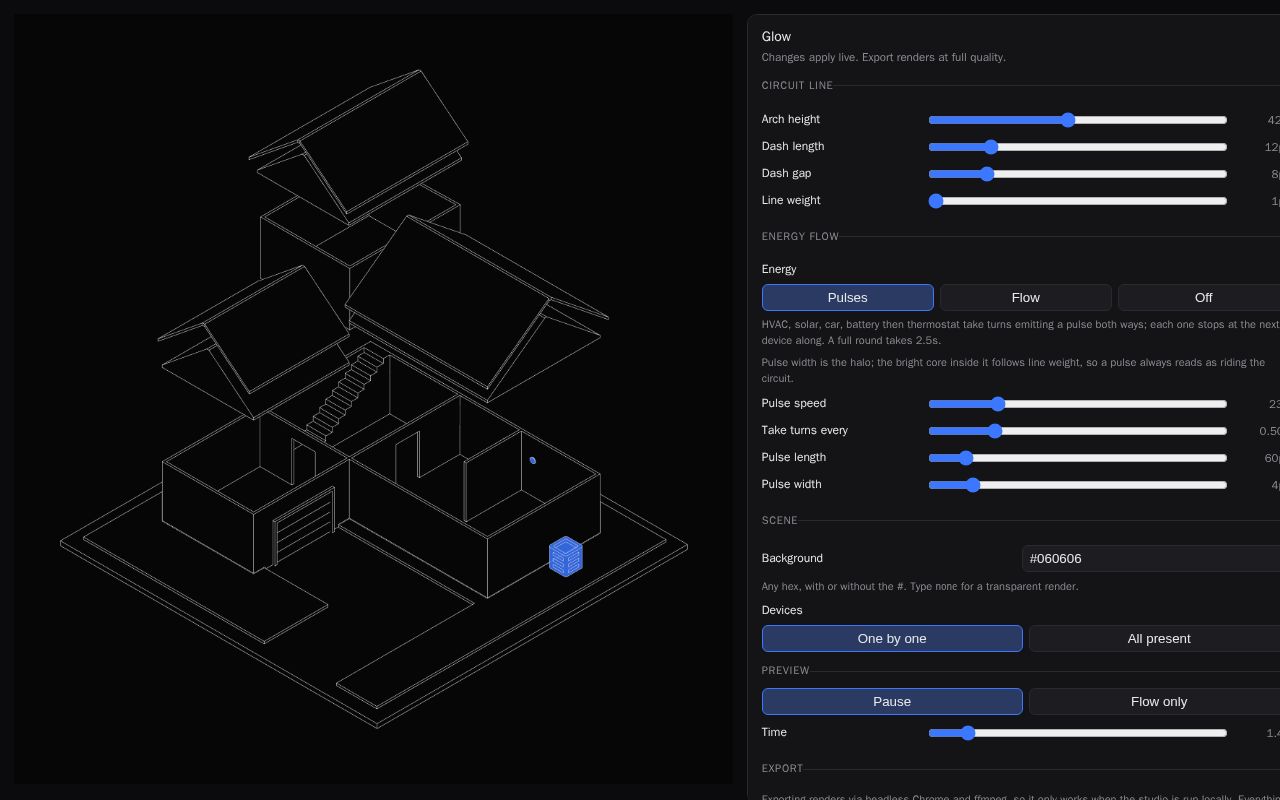The height and width of the screenshot is (800, 1280).
Task: Scrub the preview Time slider
Action: click(x=1078, y=733)
